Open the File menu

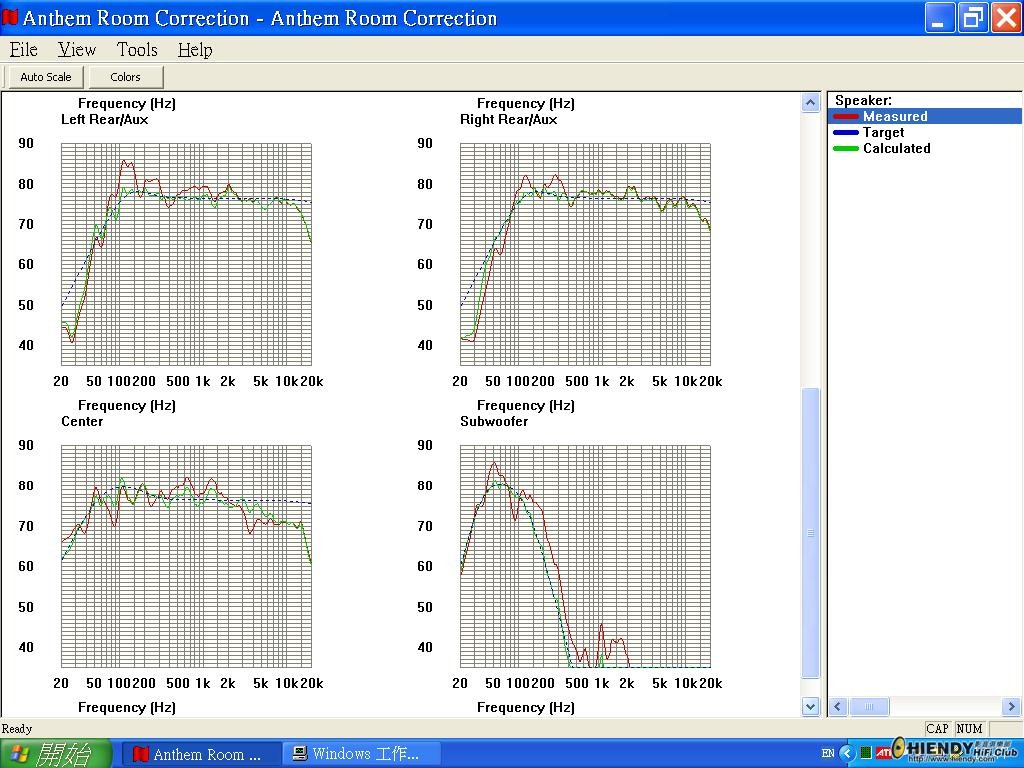pos(24,50)
